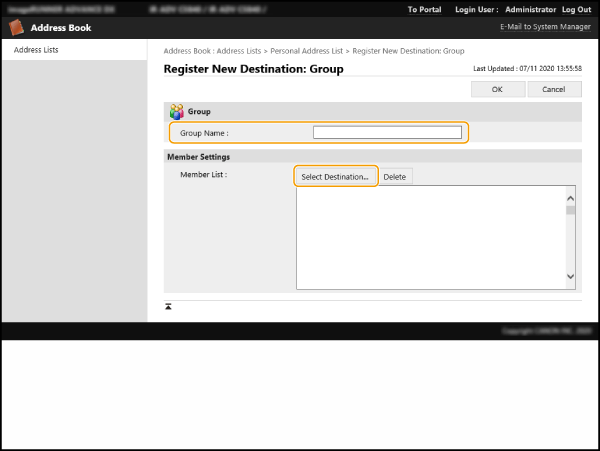The height and width of the screenshot is (451, 600).
Task: Open E-Mail to System Manager
Action: (546, 27)
